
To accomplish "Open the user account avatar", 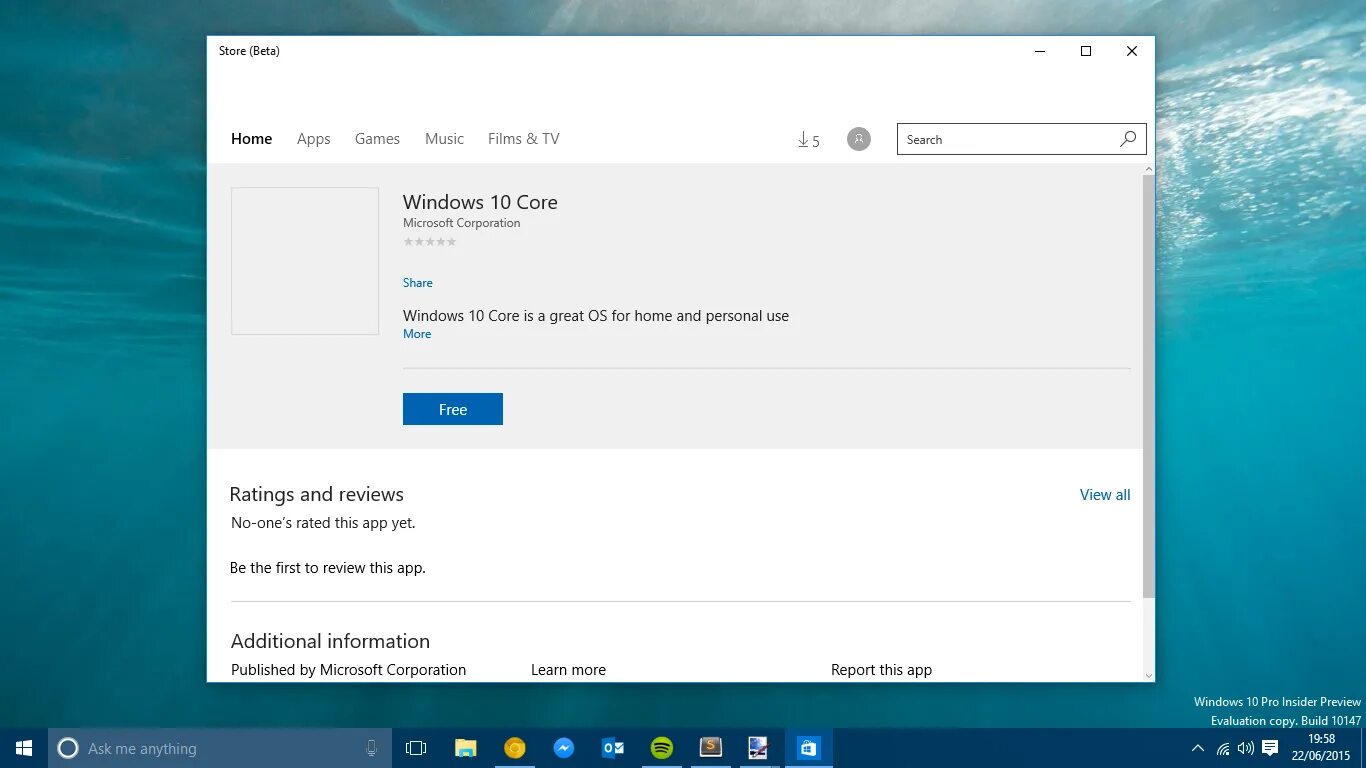I will tap(859, 139).
